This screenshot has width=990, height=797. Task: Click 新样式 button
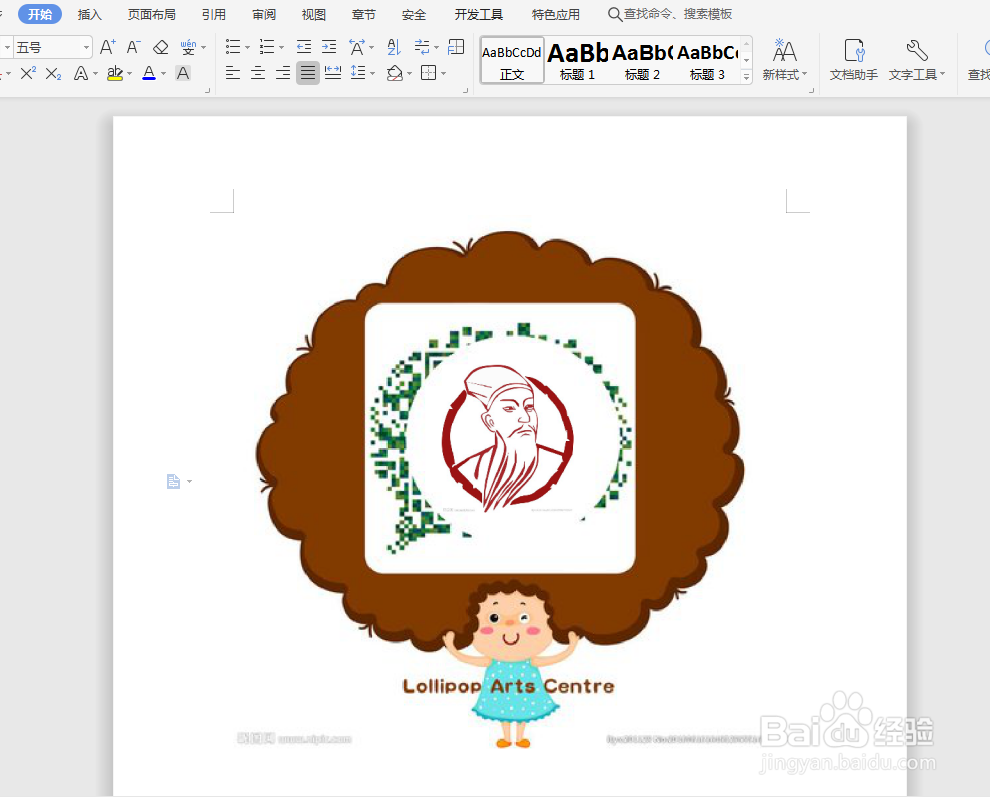[x=785, y=59]
